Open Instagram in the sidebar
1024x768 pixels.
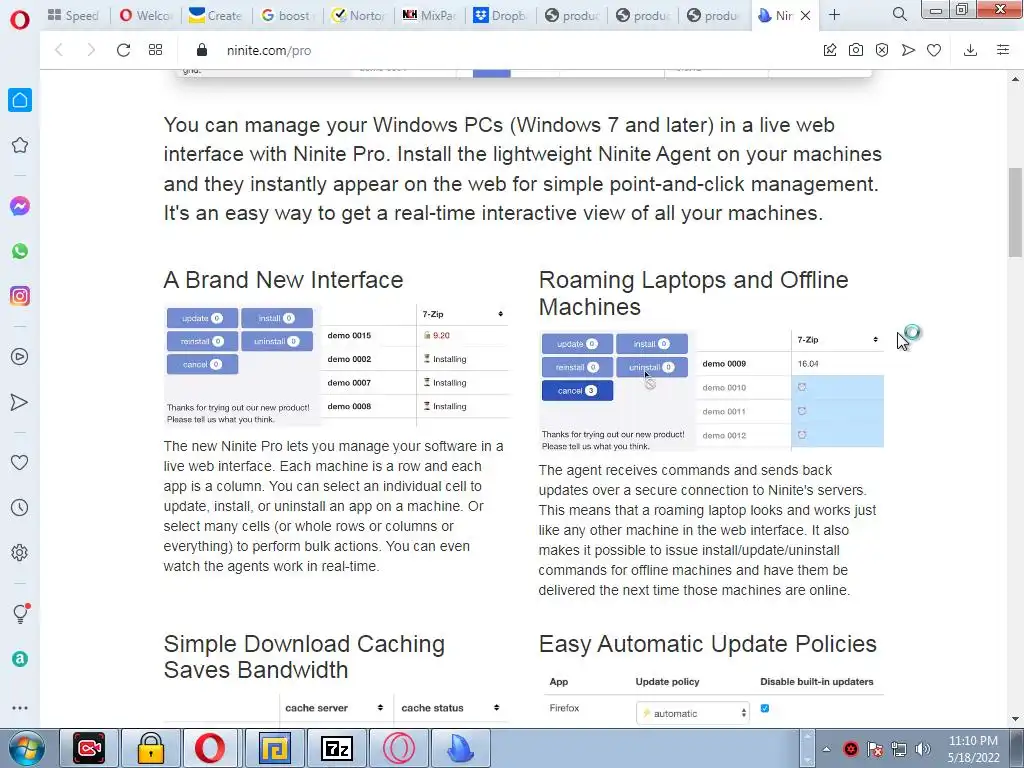20,296
